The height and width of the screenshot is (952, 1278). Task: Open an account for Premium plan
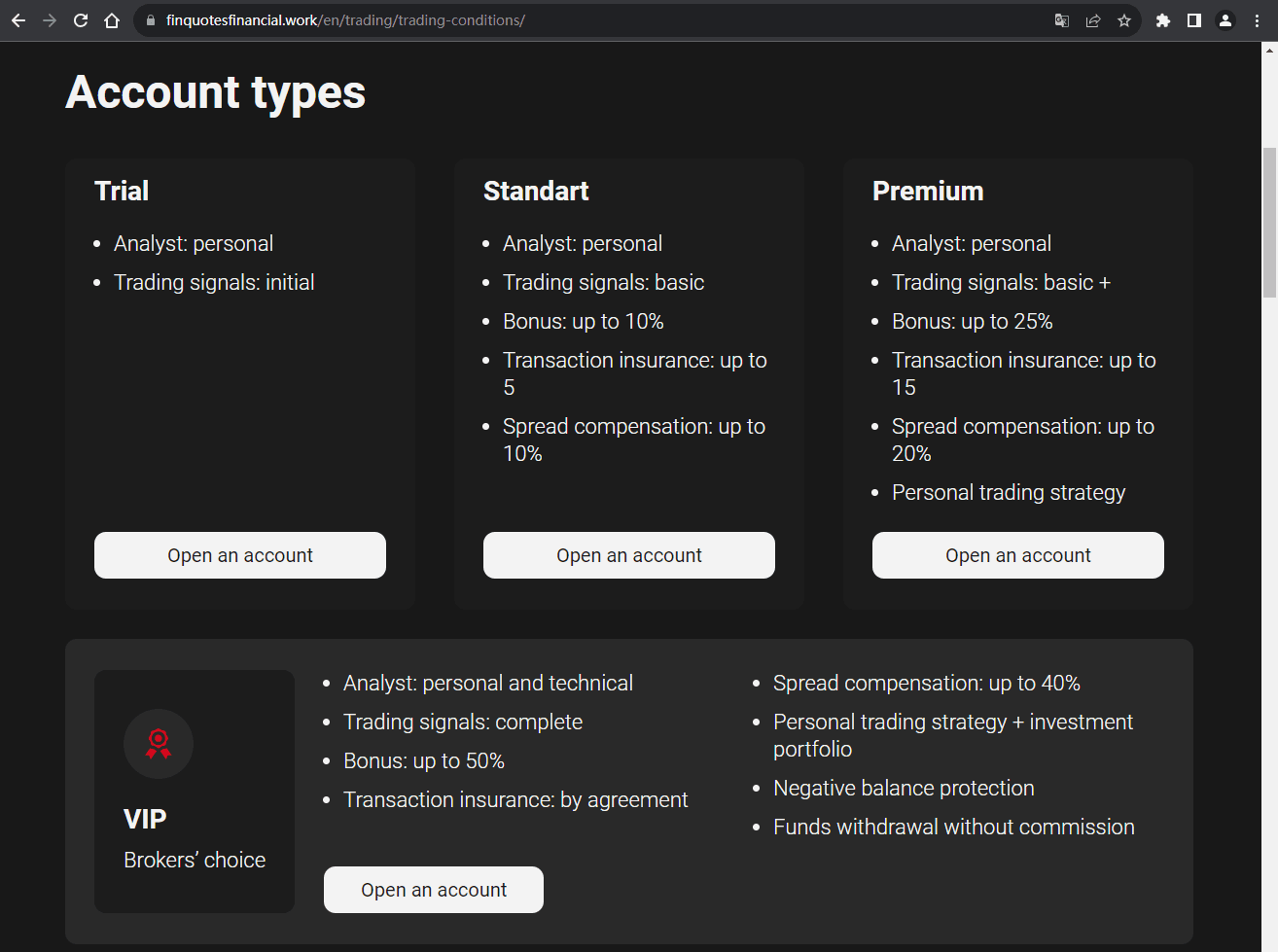coord(1018,555)
